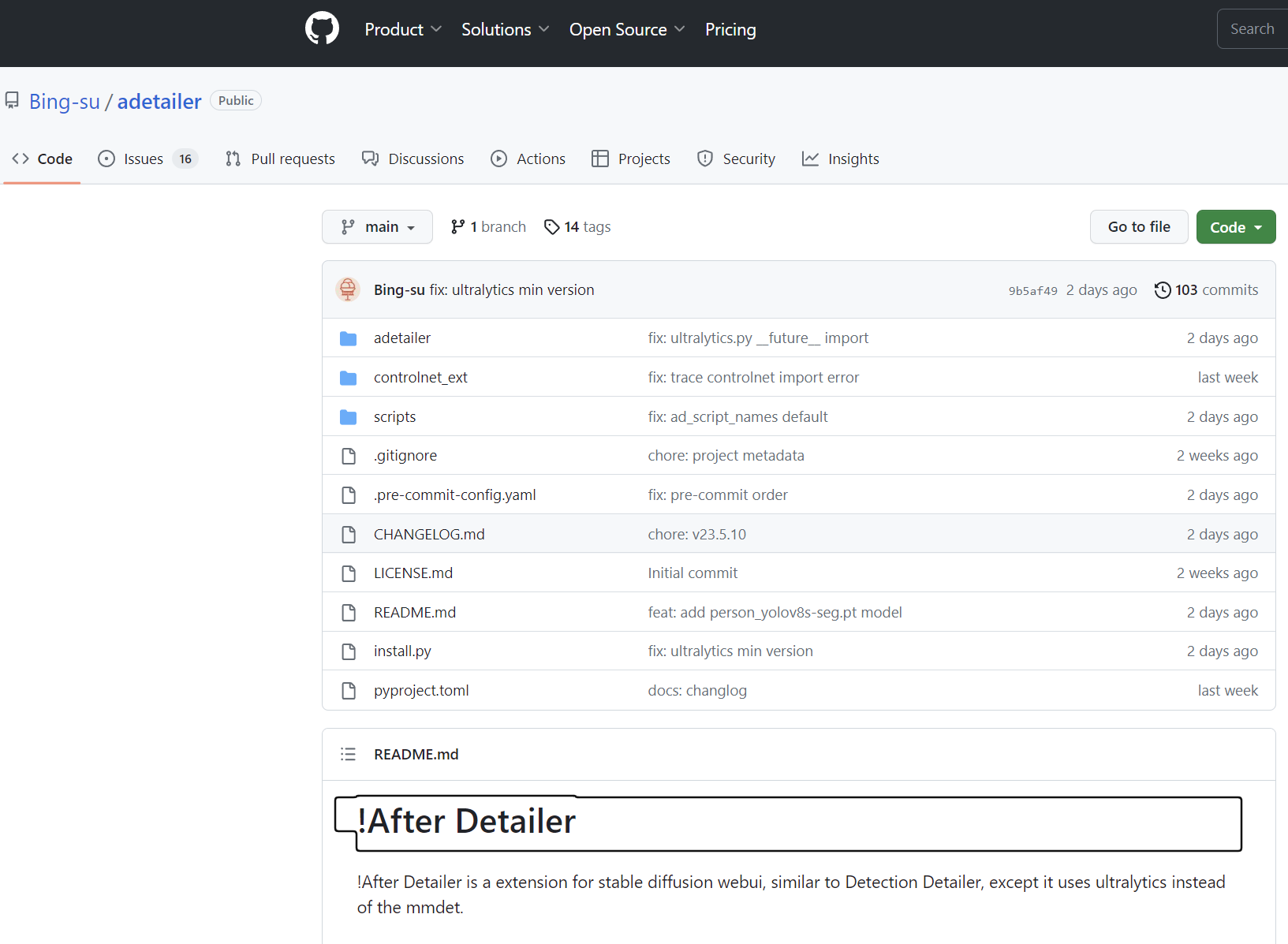
Task: Open the adetailer repository link
Action: click(159, 101)
